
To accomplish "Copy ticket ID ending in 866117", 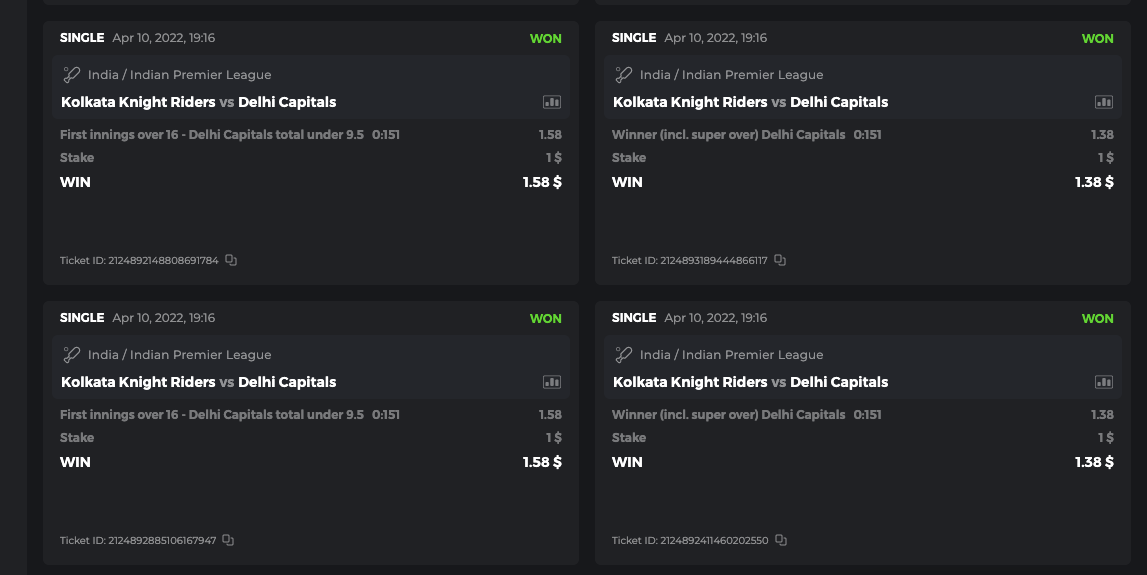I will pyautogui.click(x=780, y=260).
